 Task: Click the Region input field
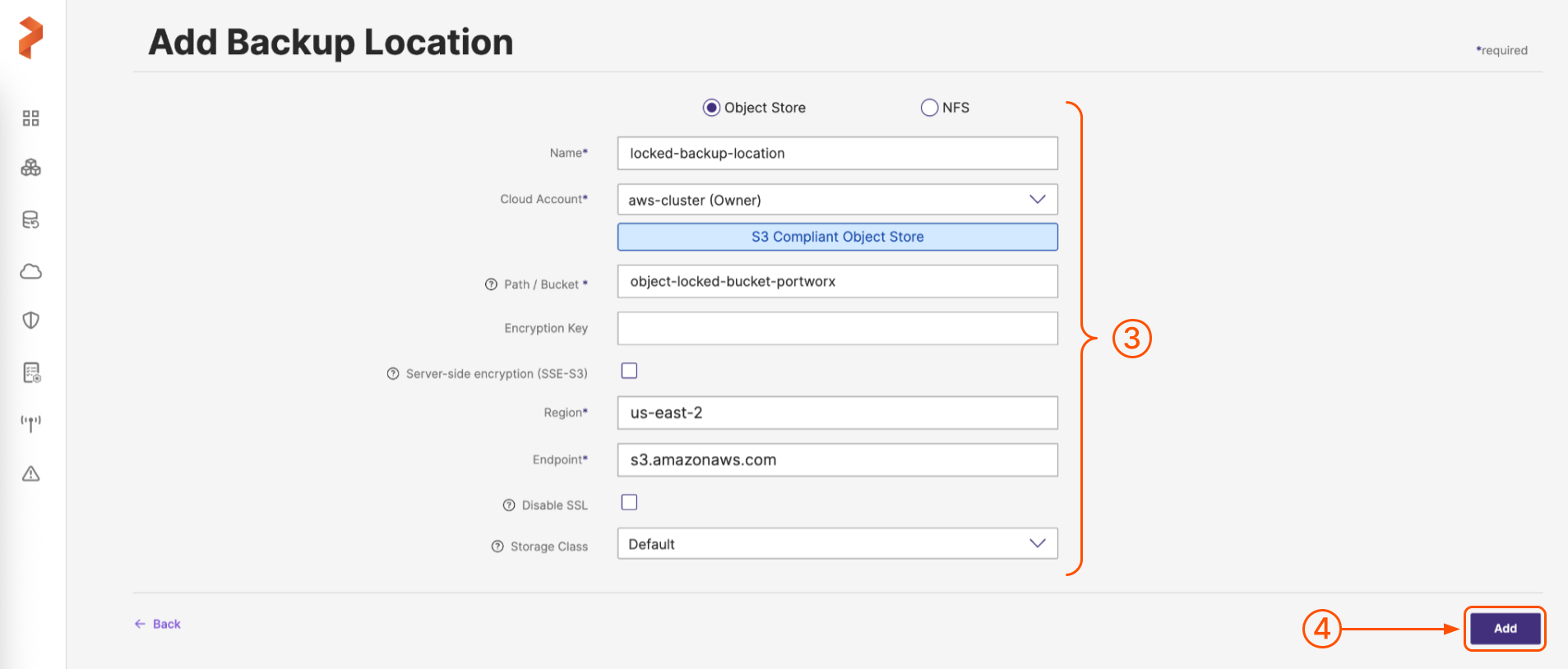coord(837,413)
